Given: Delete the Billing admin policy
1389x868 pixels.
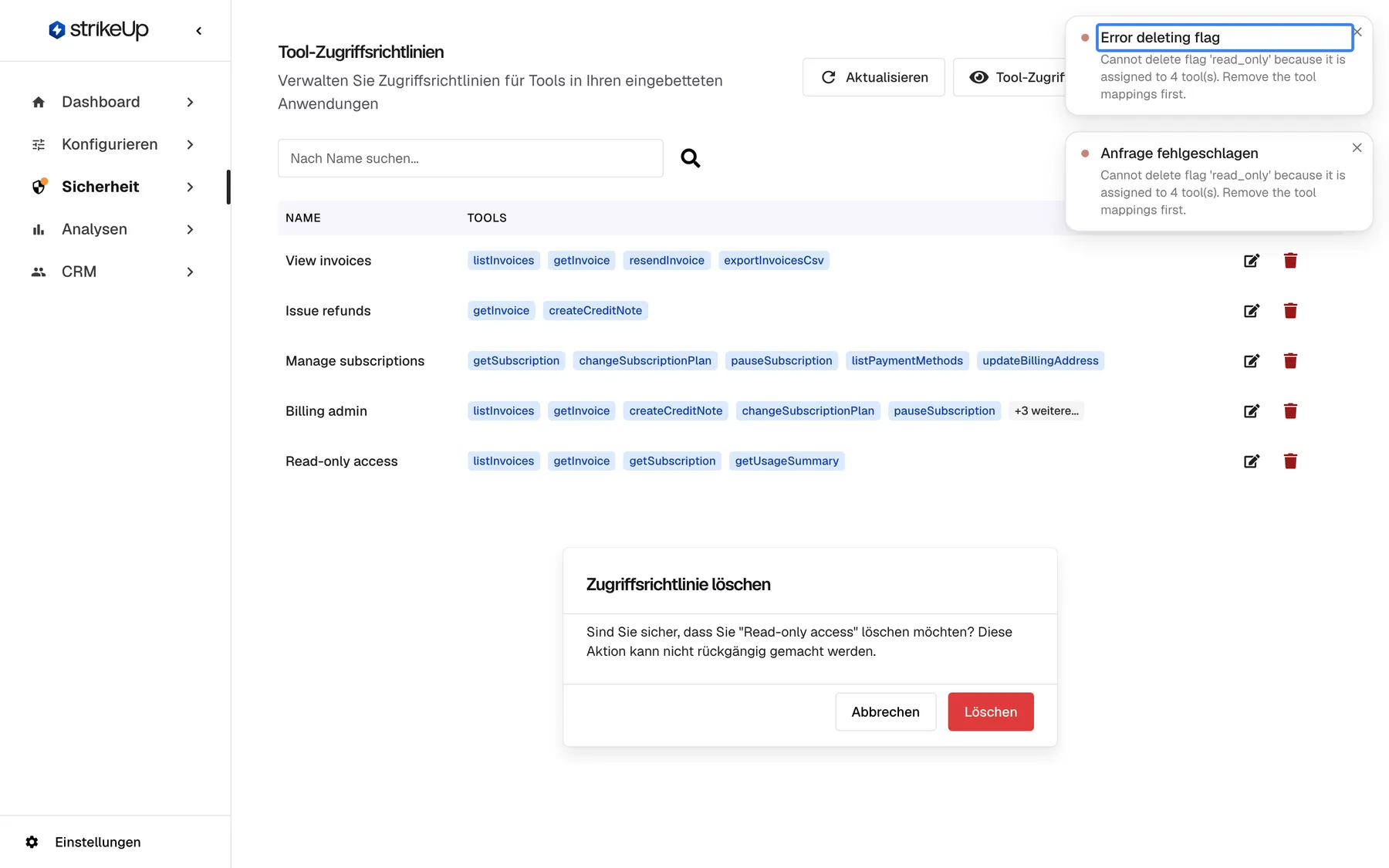Looking at the screenshot, I should pyautogui.click(x=1290, y=411).
